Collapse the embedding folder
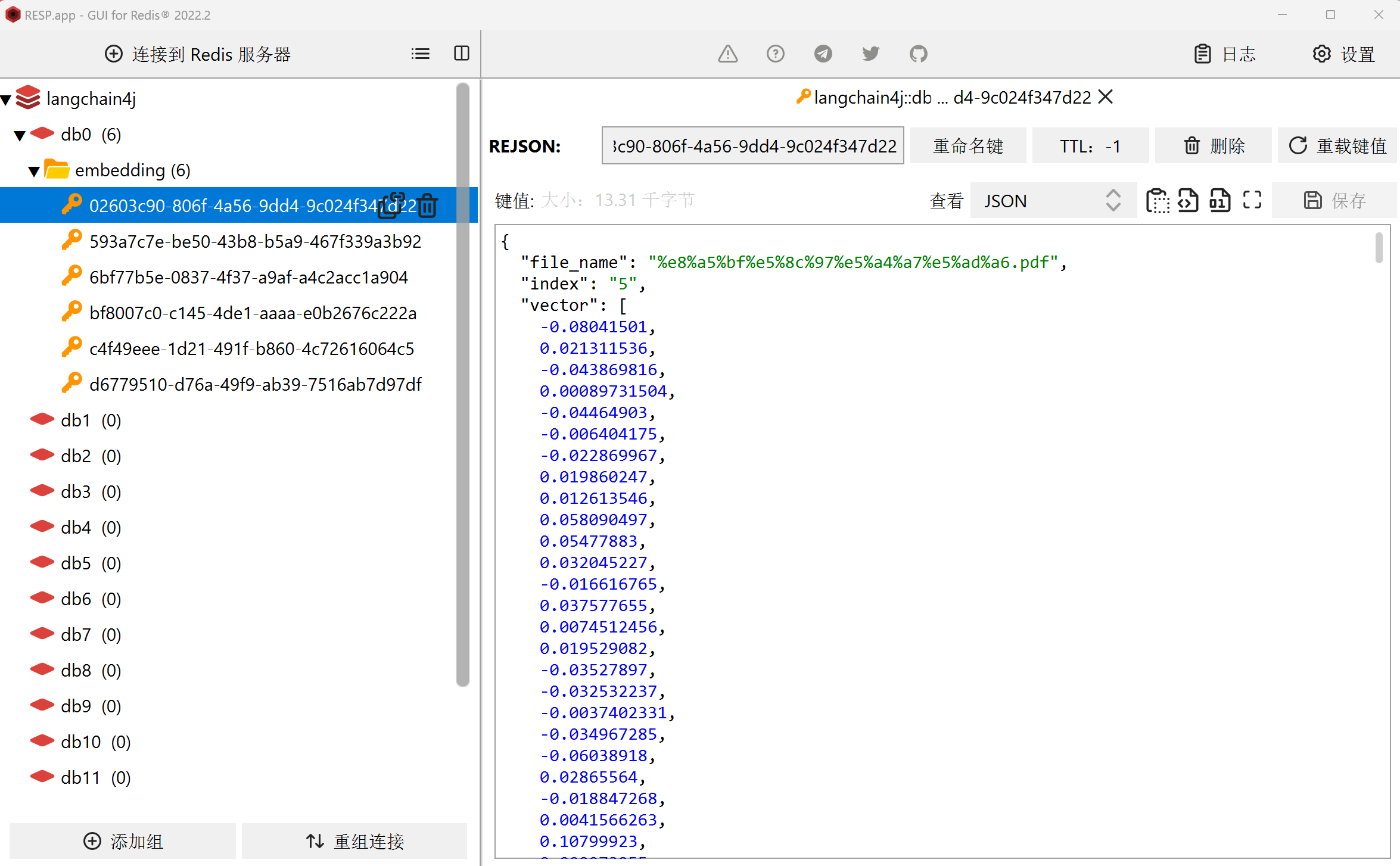This screenshot has height=866, width=1400. (x=34, y=171)
